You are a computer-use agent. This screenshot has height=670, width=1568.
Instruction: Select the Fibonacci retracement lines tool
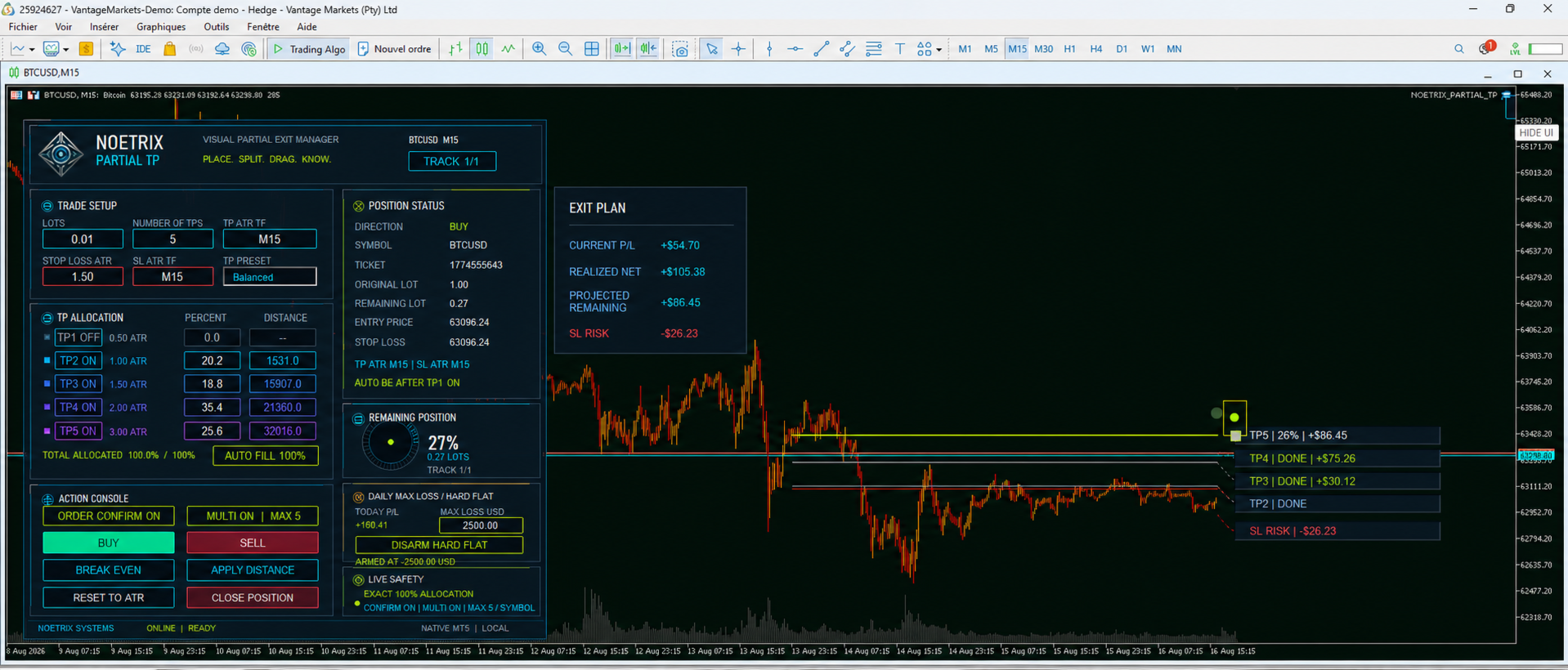tap(874, 49)
